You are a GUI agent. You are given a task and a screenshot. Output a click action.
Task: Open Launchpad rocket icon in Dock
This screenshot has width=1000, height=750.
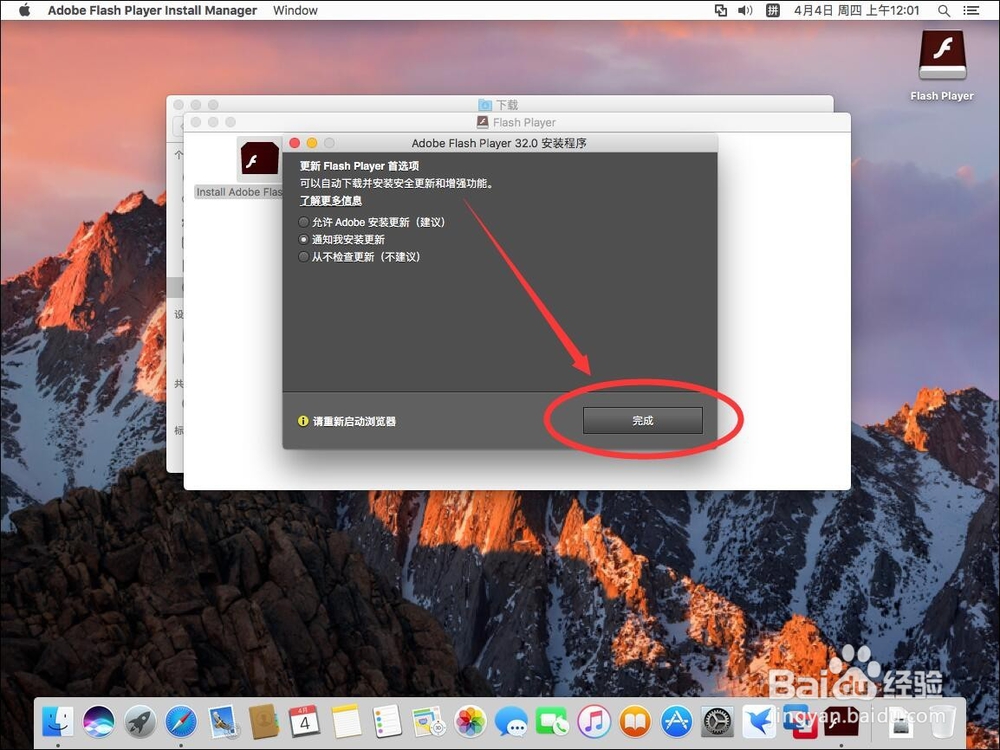(x=140, y=721)
